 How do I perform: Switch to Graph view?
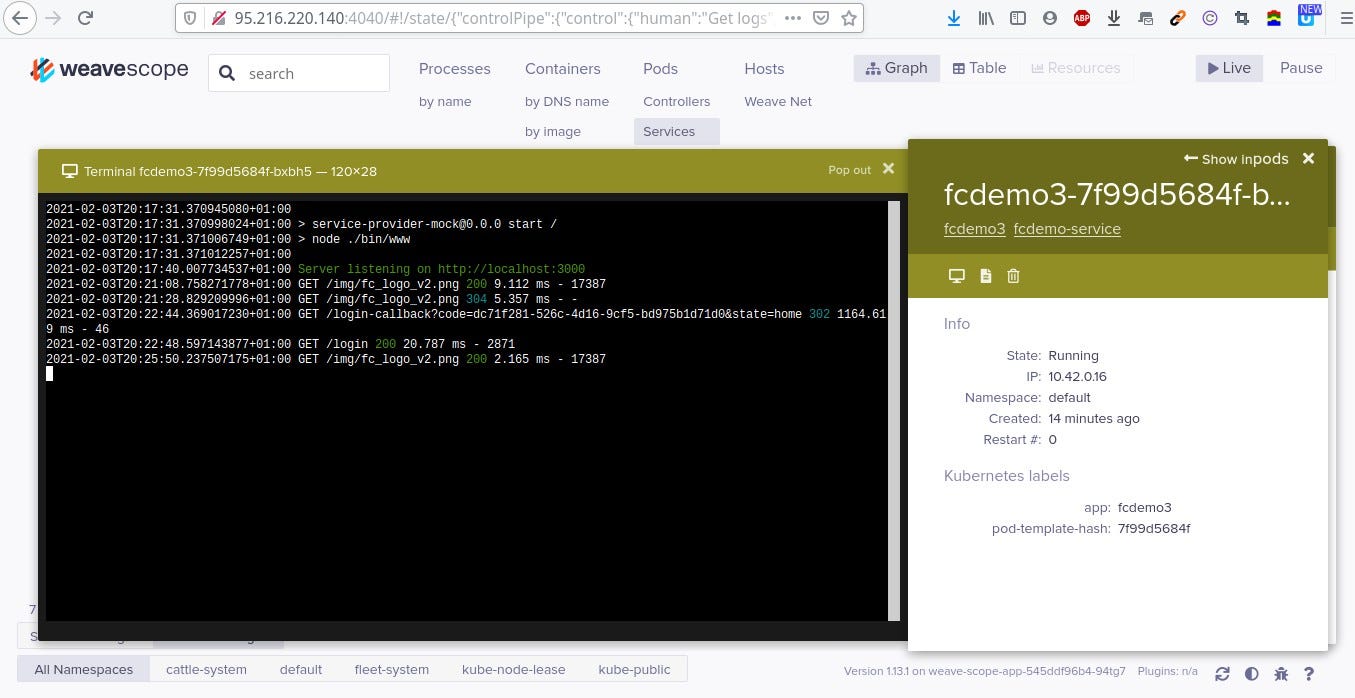[x=897, y=68]
